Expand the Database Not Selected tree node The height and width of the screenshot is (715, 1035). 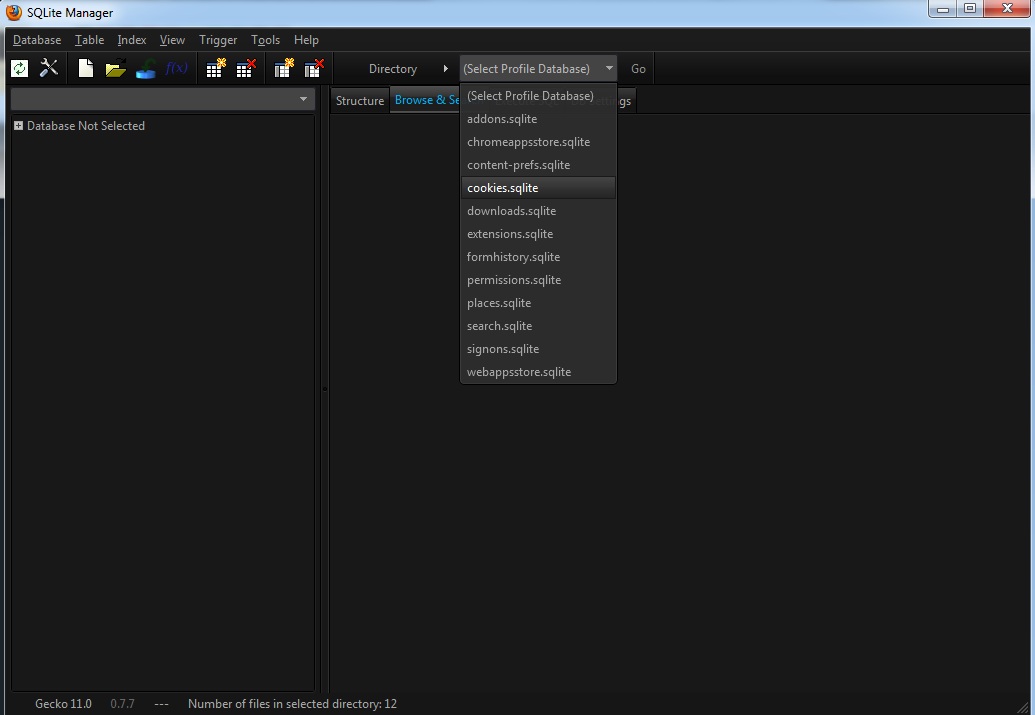[18, 125]
